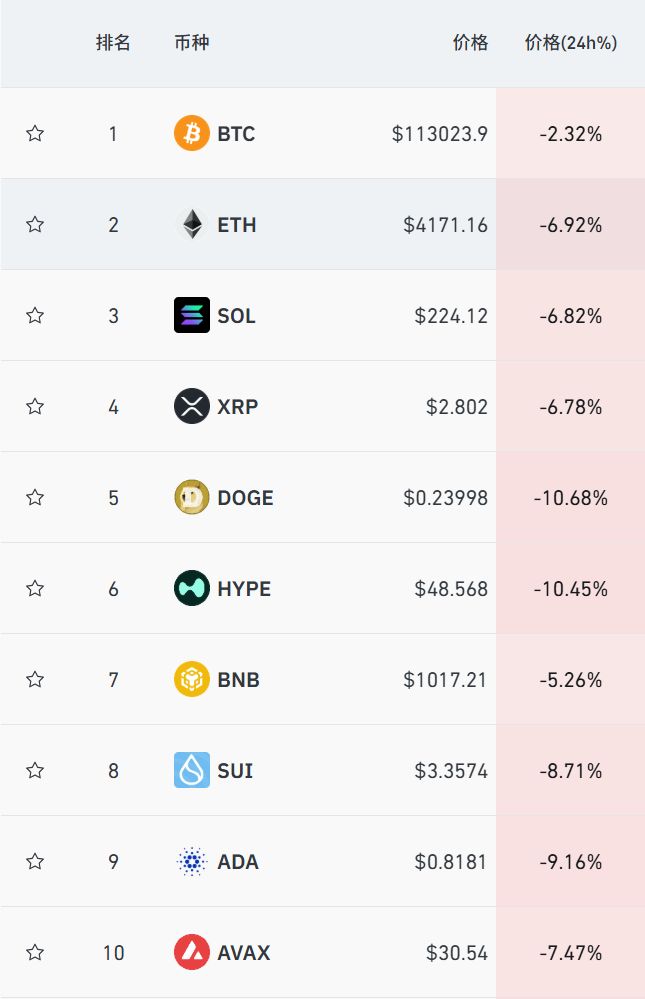The height and width of the screenshot is (999, 645).
Task: Sort by the 排名 column header
Action: [113, 43]
